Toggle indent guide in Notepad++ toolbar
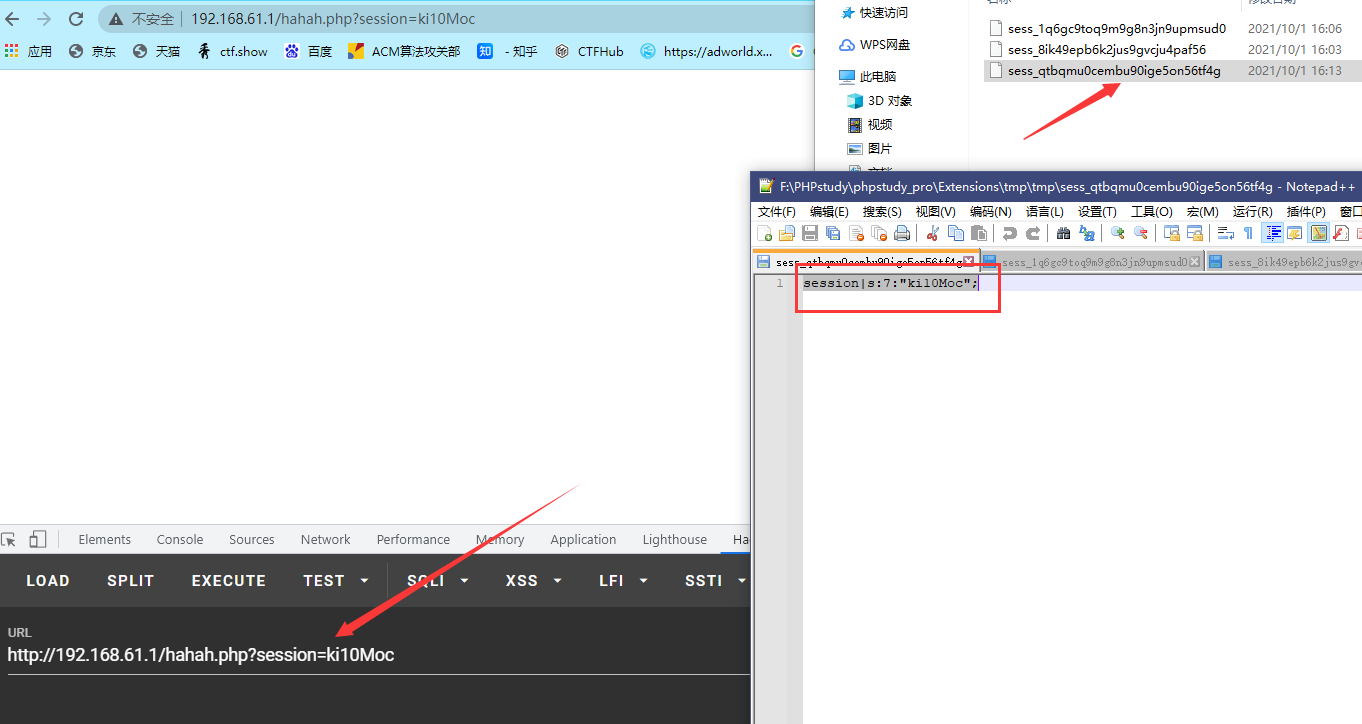The height and width of the screenshot is (724, 1362). pyautogui.click(x=1274, y=233)
